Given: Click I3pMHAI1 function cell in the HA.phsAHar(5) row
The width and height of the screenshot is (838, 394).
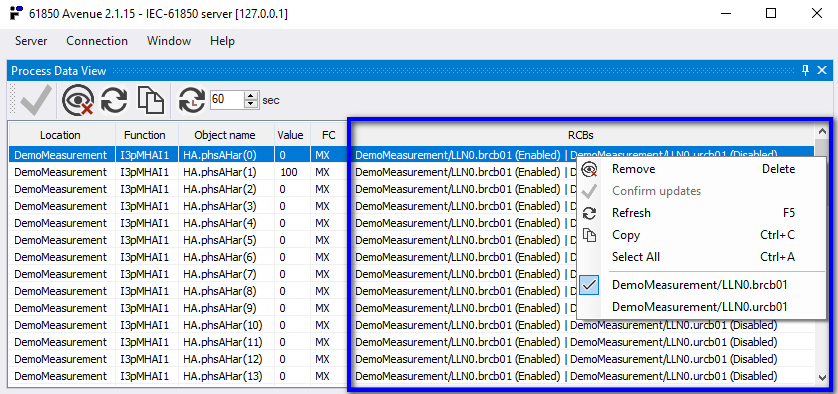Looking at the screenshot, I should [x=147, y=240].
